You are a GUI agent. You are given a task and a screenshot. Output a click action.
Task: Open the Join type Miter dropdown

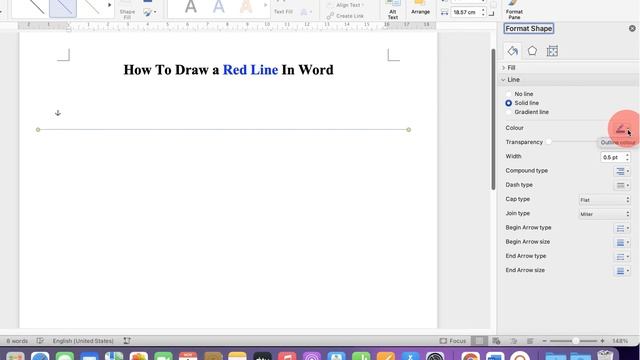(x=604, y=214)
